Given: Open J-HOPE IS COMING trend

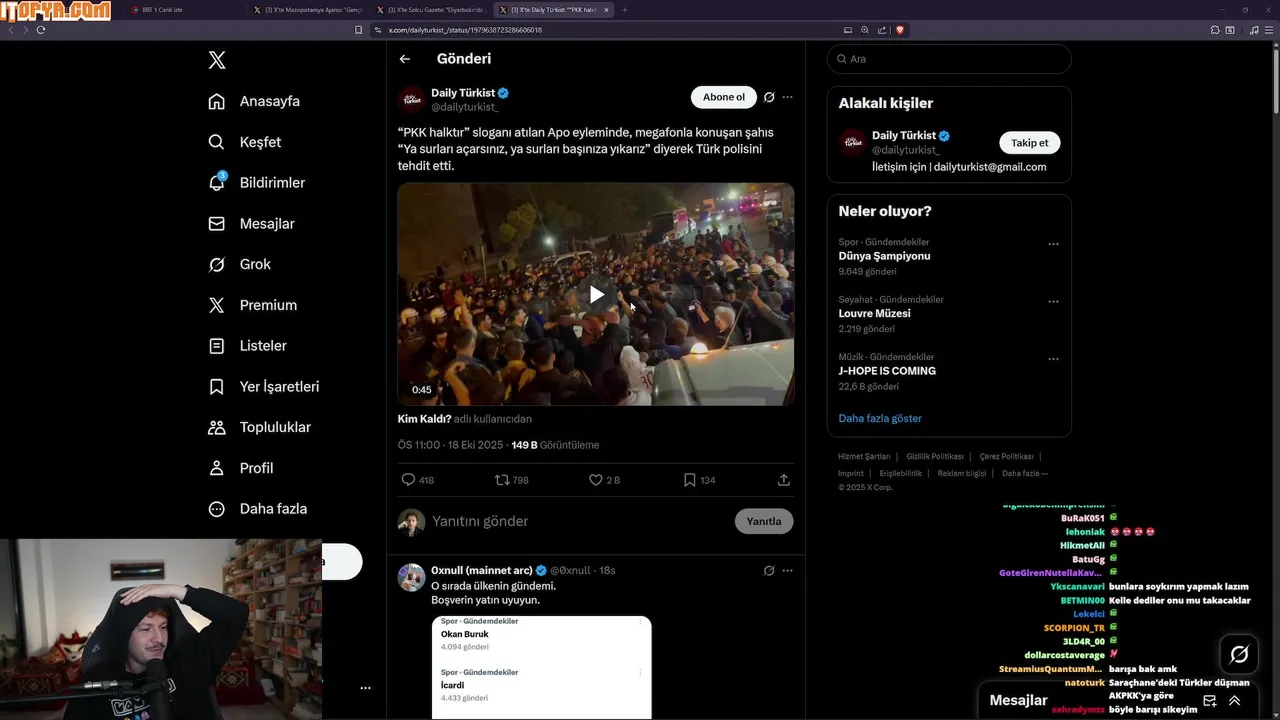Looking at the screenshot, I should (887, 371).
